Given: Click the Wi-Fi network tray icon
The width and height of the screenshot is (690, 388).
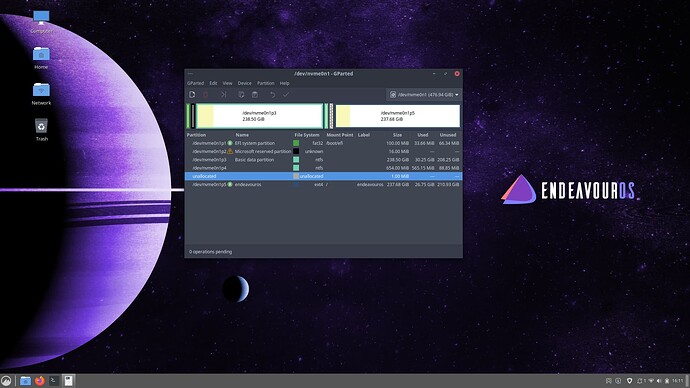Looking at the screenshot, I should pos(651,381).
